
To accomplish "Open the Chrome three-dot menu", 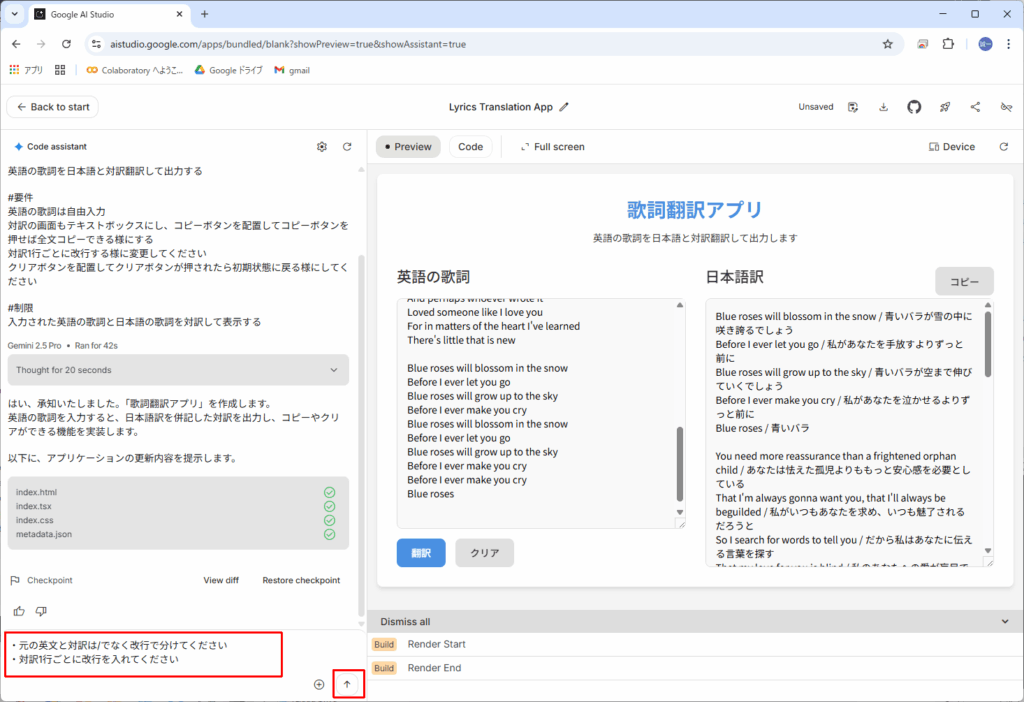I will (x=1008, y=44).
